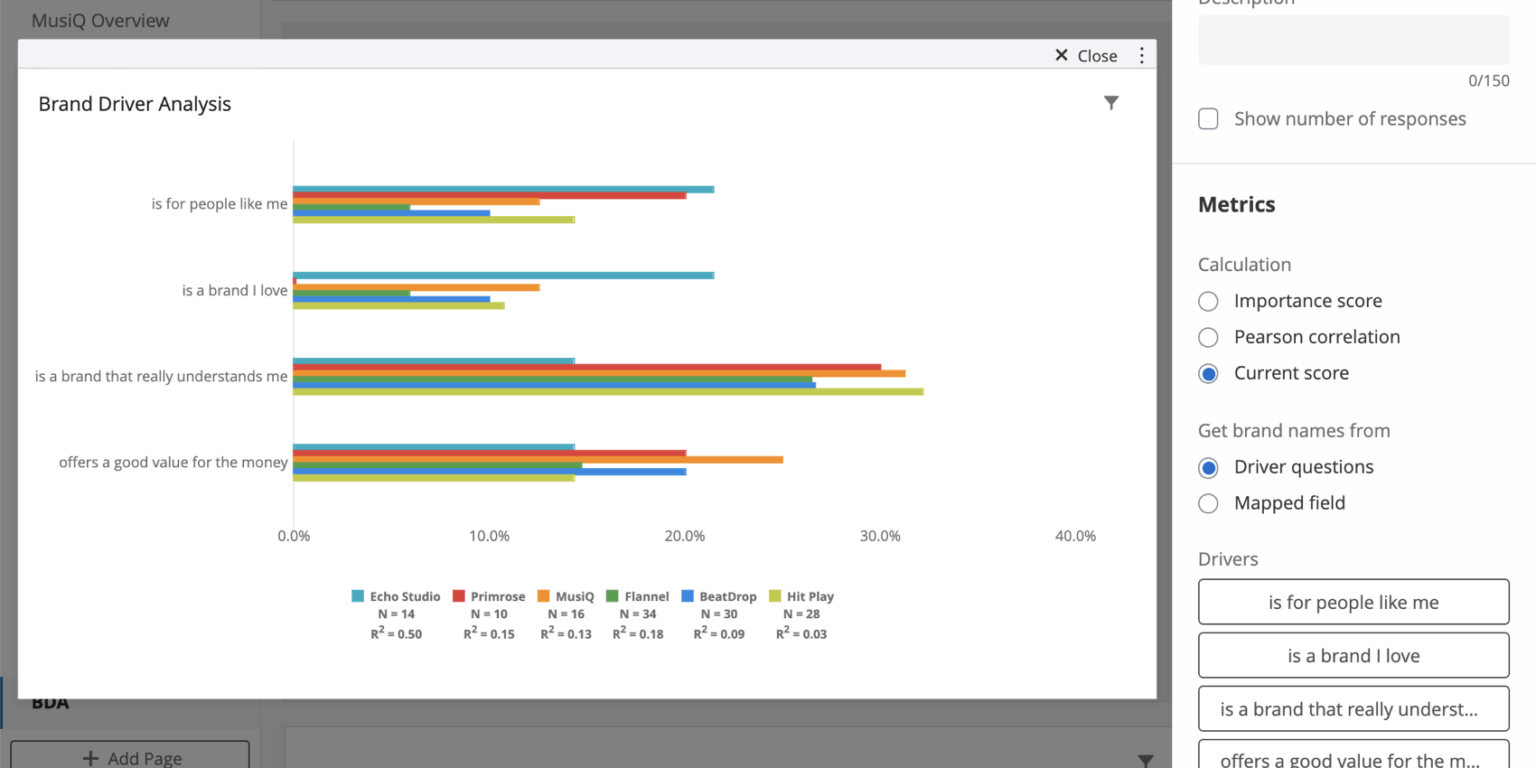The image size is (1536, 768).
Task: Click the Close label in the widget header
Action: tap(1097, 56)
